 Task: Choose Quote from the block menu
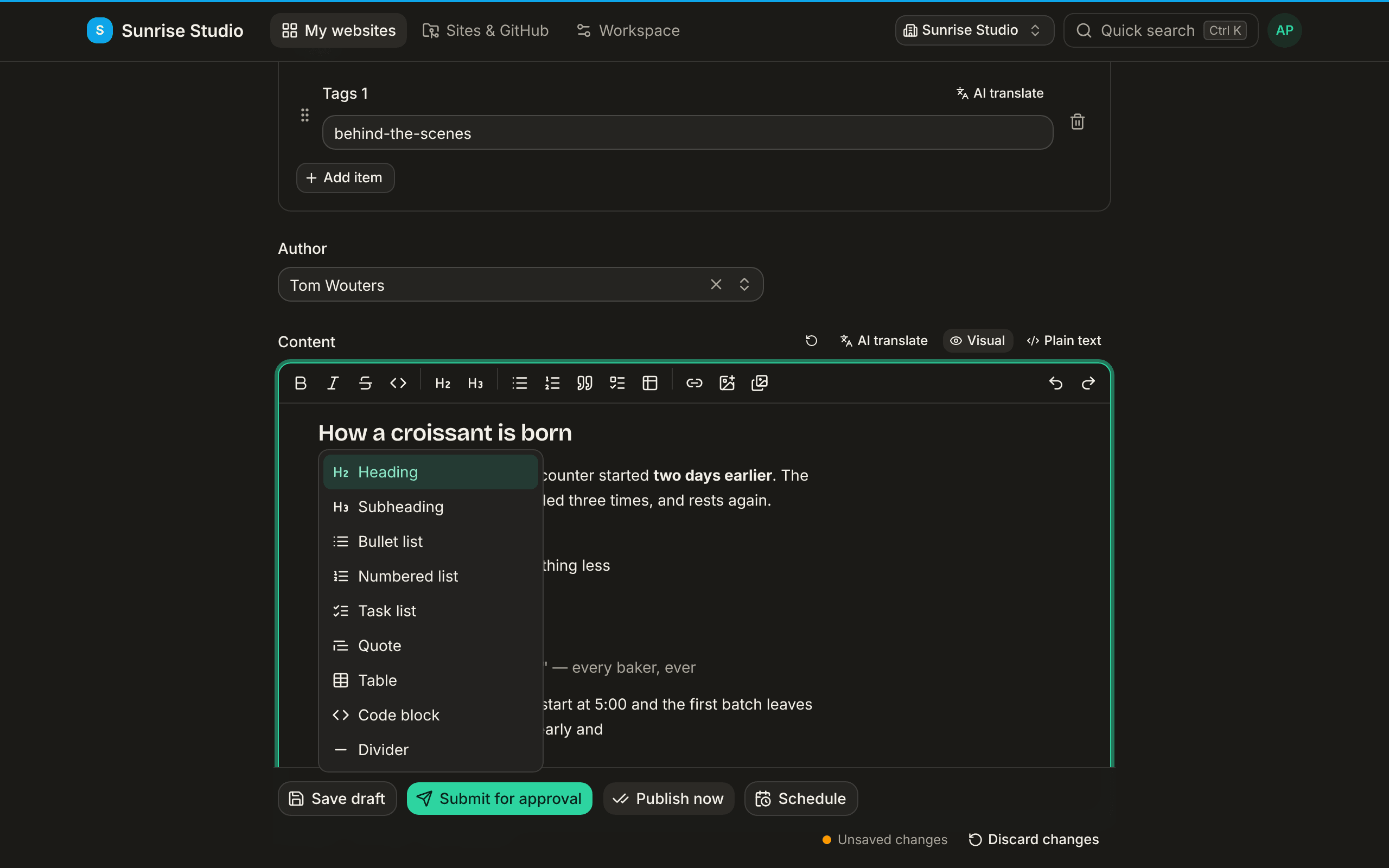[x=430, y=646]
